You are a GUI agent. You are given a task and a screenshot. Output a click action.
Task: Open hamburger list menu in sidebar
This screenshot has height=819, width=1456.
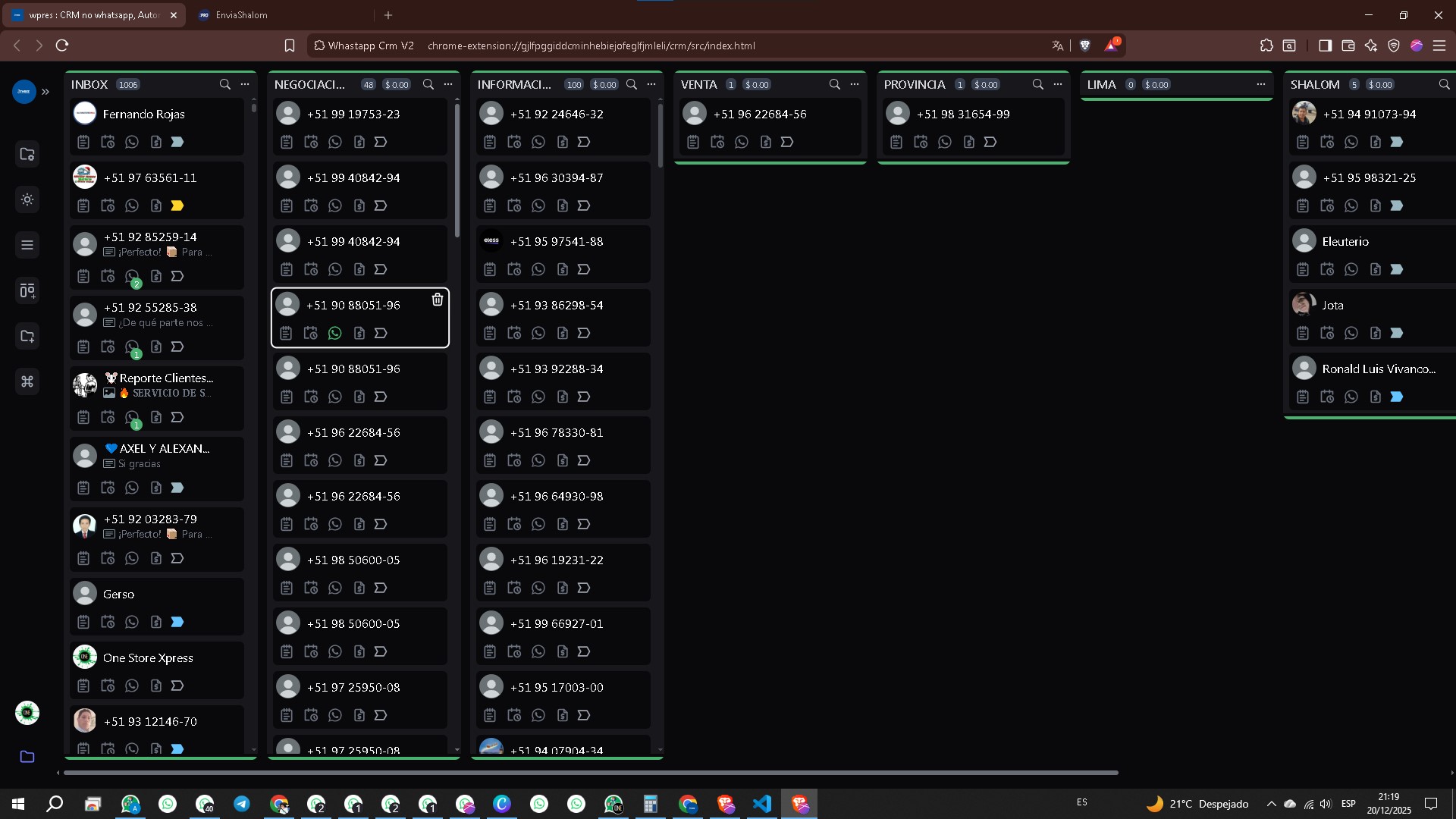(x=27, y=245)
